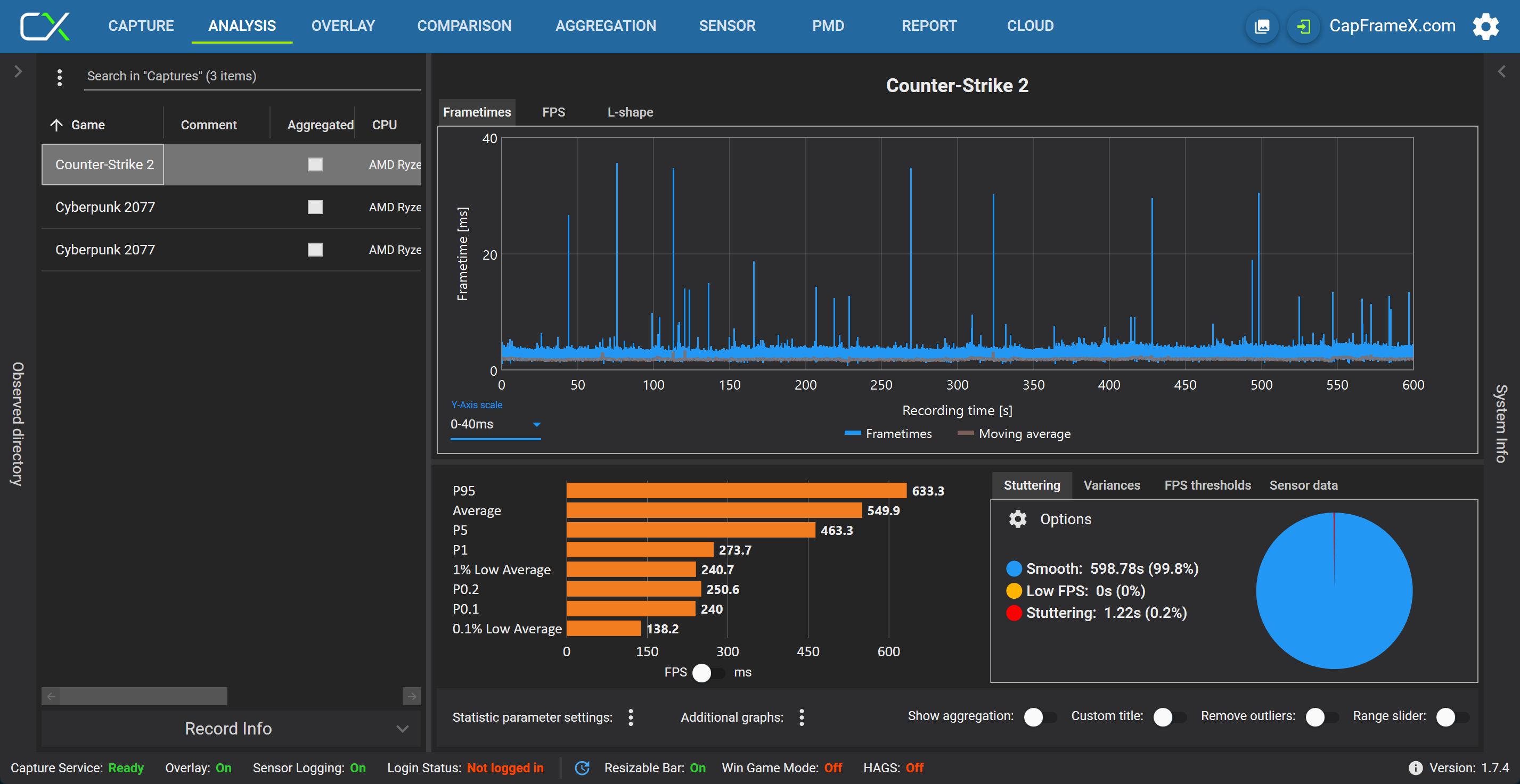Screen dimensions: 1520x784
Task: Expand Observed directory side panel chevron
Action: click(18, 71)
